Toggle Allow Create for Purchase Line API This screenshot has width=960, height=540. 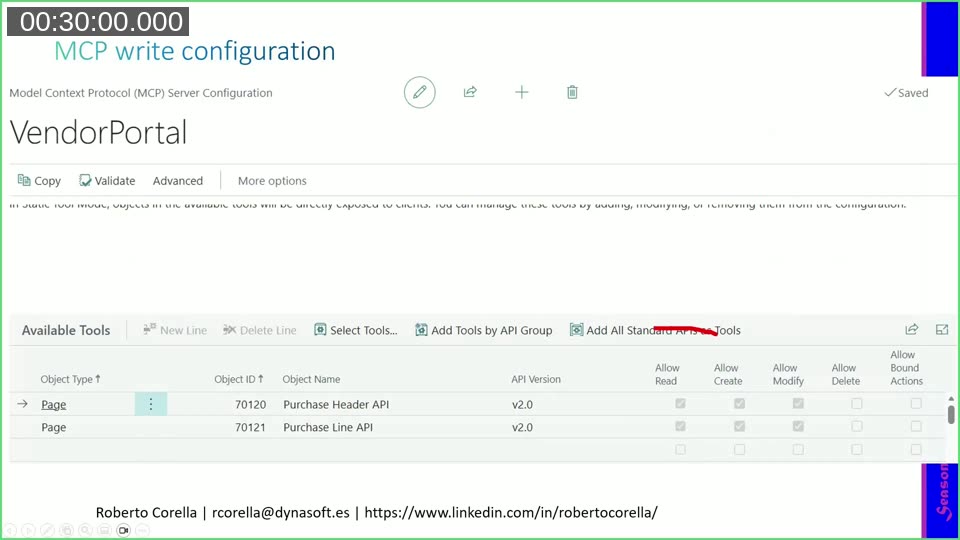click(x=739, y=426)
